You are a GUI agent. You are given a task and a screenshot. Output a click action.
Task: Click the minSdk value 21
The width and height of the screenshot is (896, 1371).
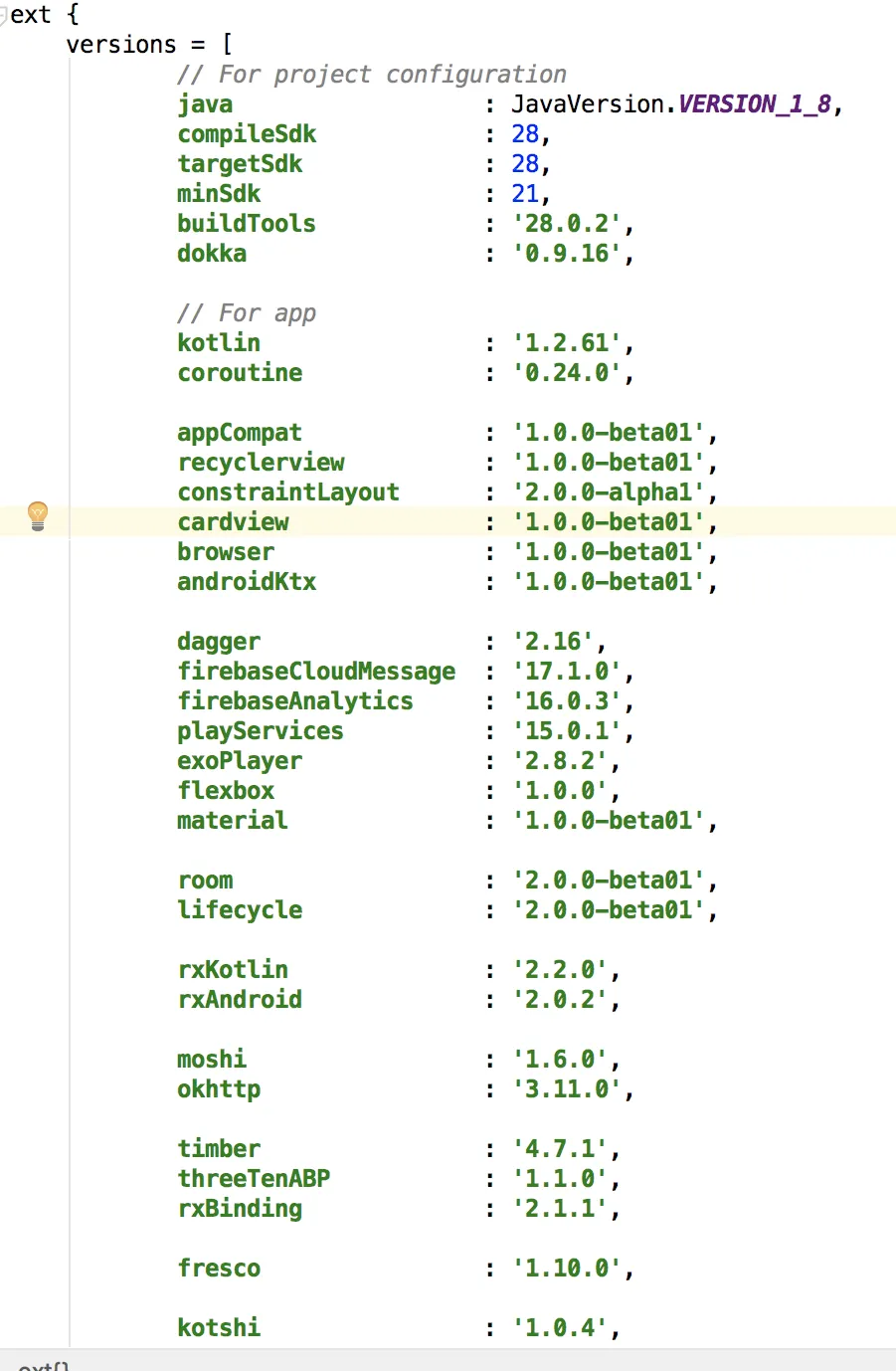click(525, 194)
